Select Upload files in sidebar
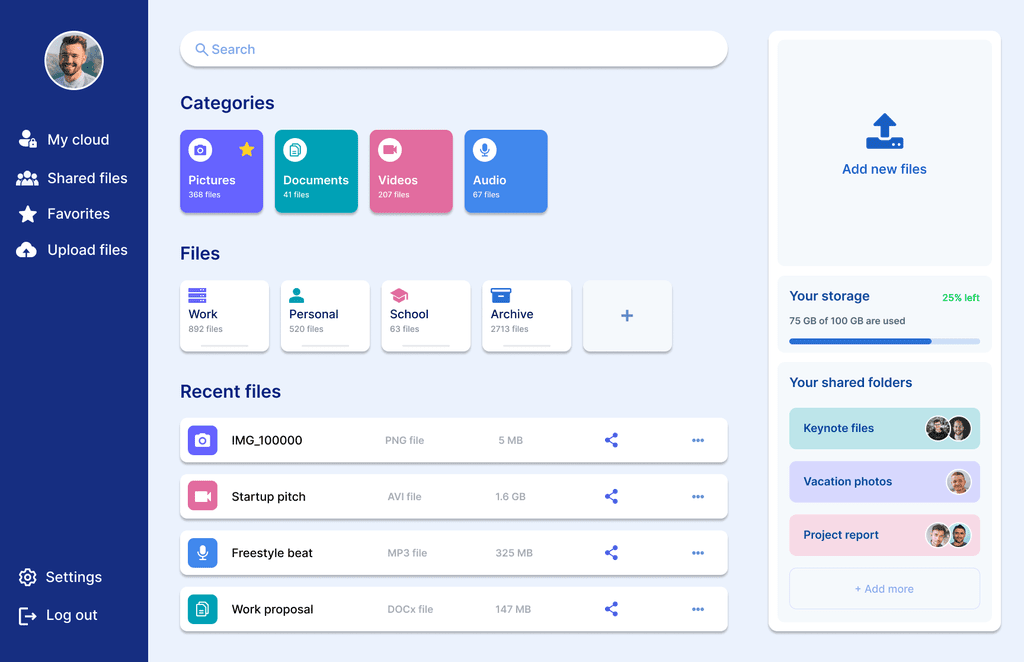Image resolution: width=1024 pixels, height=662 pixels. point(72,249)
